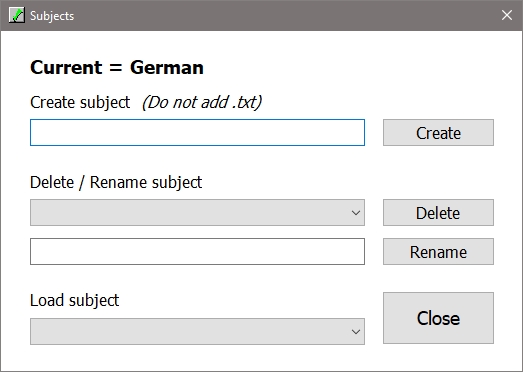Open the Load subject dropdown

[x=197, y=331]
